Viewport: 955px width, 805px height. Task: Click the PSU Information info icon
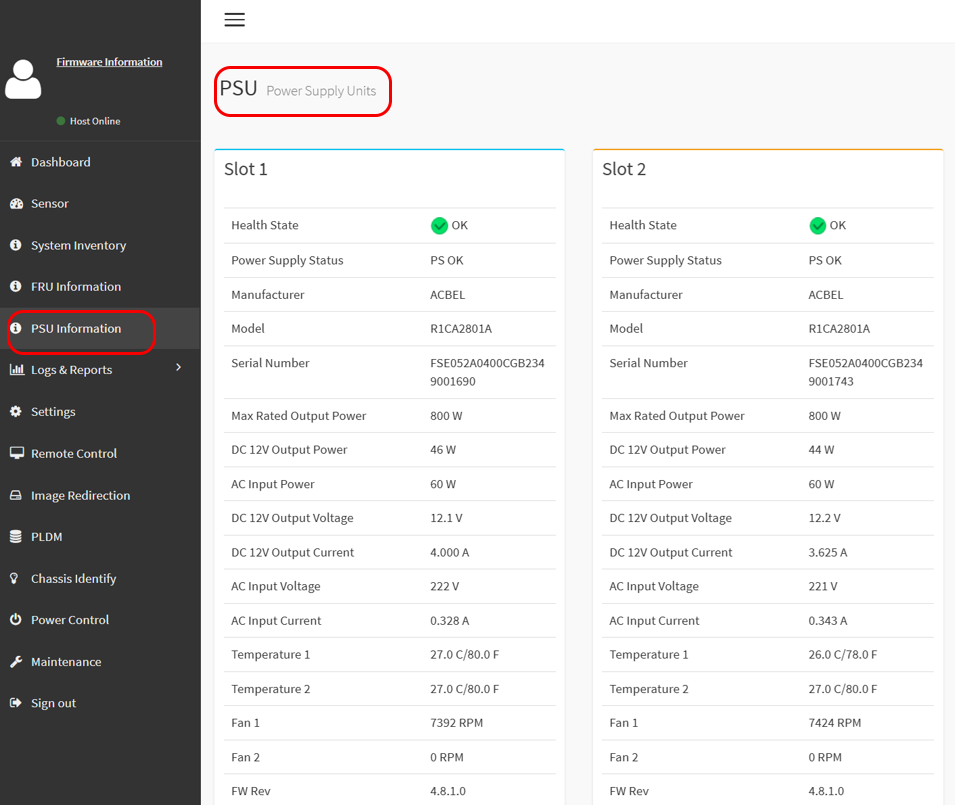pyautogui.click(x=16, y=328)
